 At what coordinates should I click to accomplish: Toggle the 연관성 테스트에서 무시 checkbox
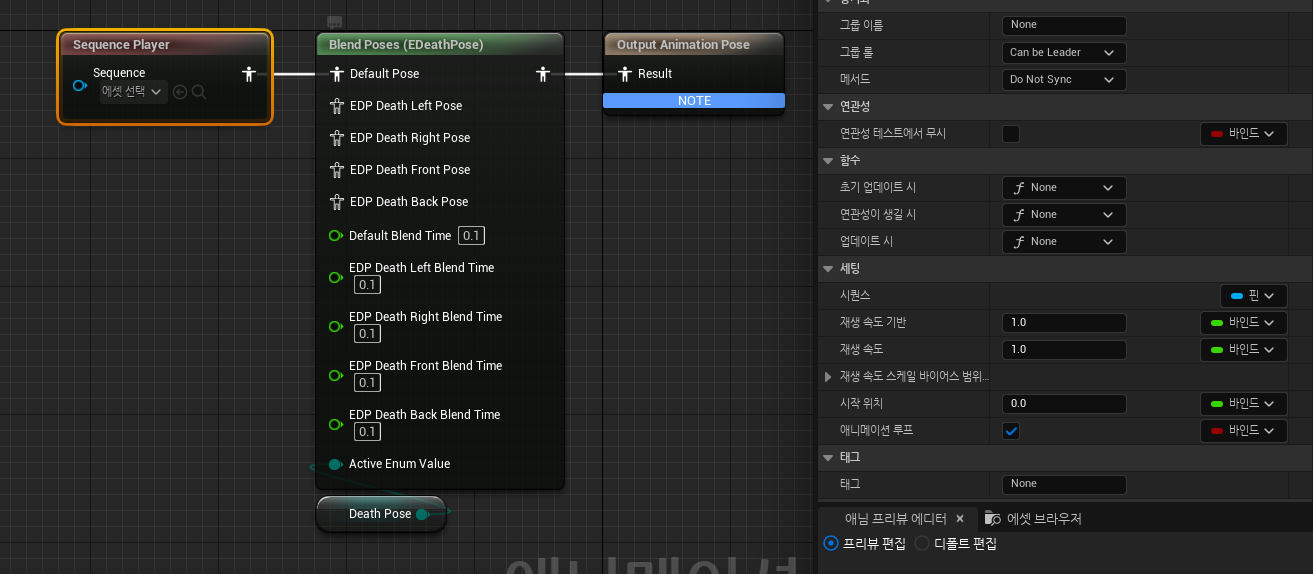pyautogui.click(x=1011, y=133)
